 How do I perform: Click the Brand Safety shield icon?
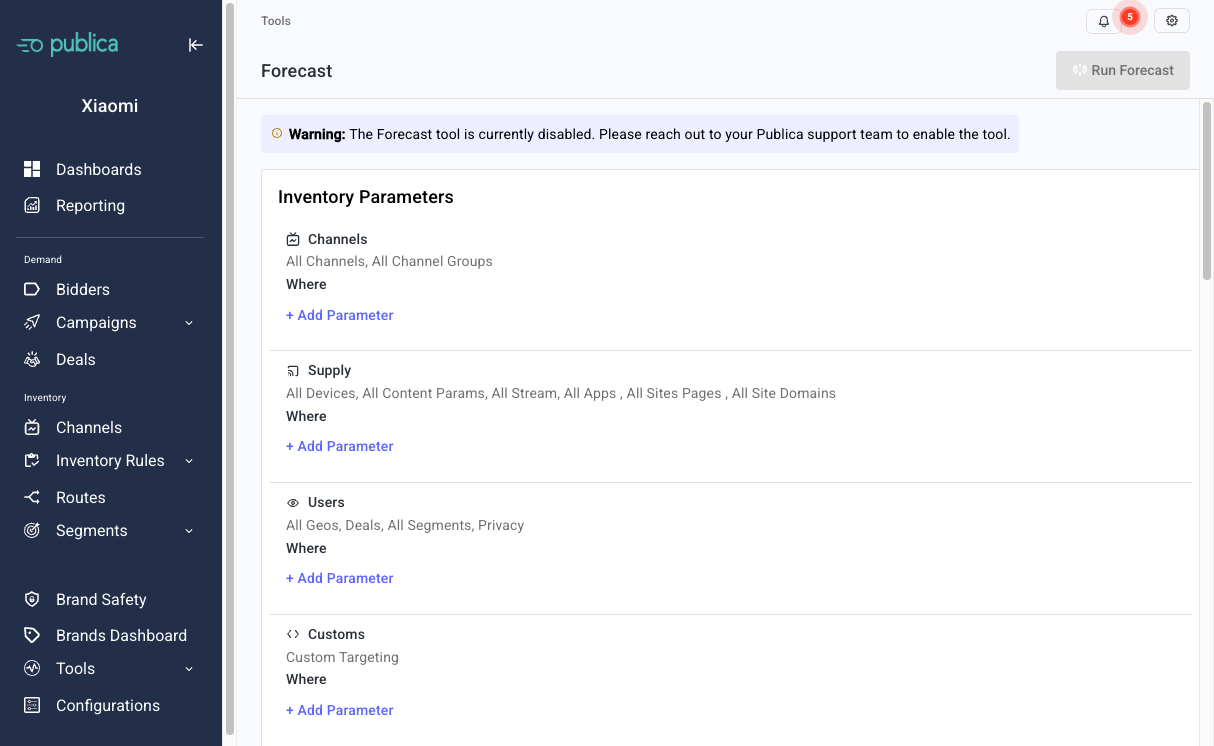(32, 600)
